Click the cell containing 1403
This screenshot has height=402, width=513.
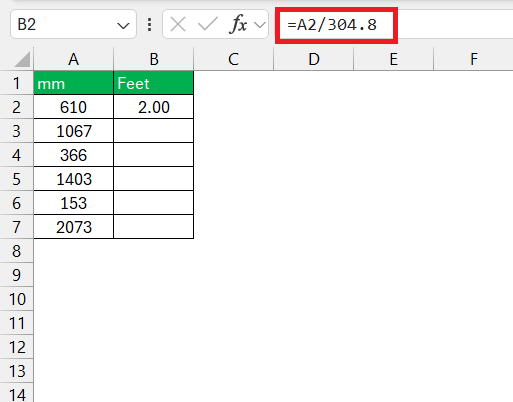(x=73, y=179)
